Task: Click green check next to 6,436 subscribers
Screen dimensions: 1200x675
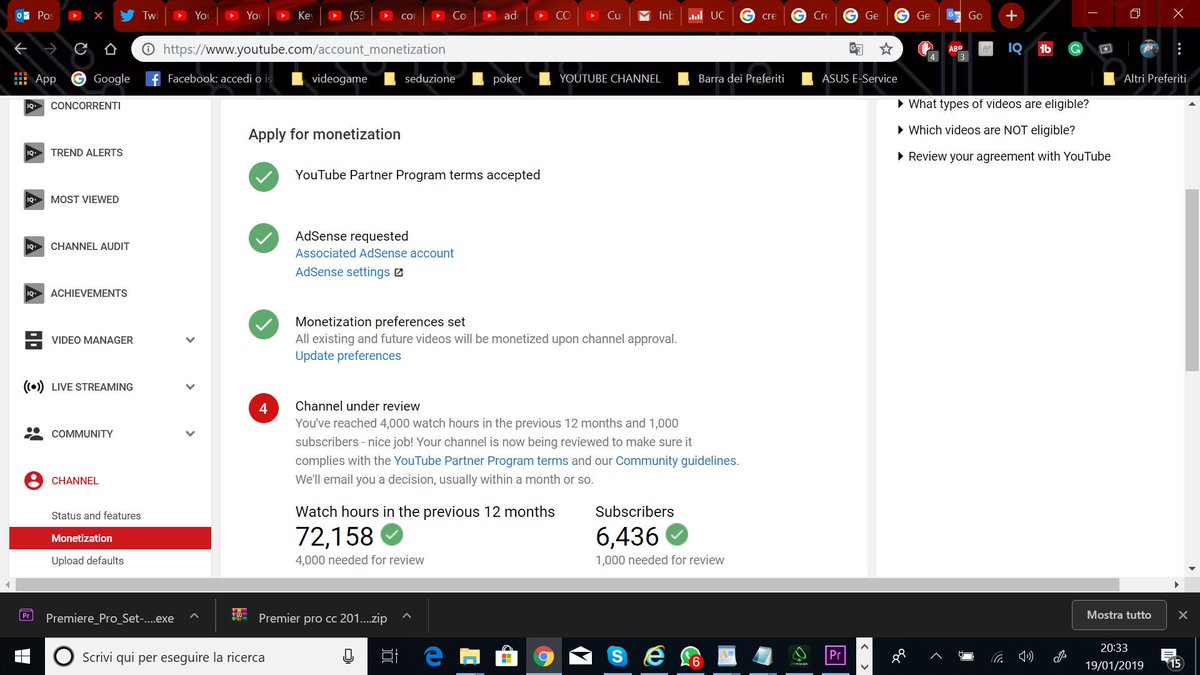Action: tap(677, 534)
